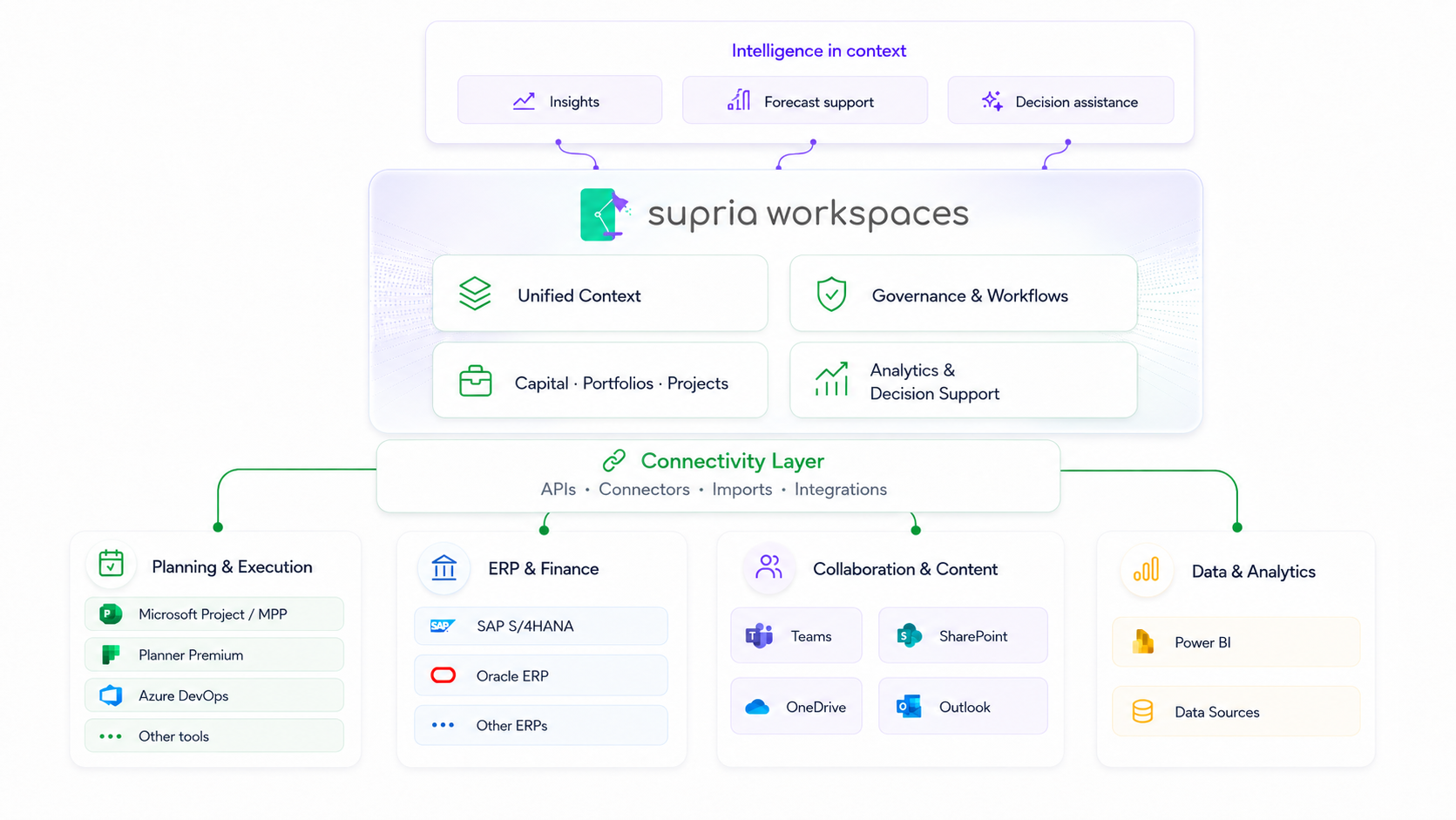The image size is (1456, 820).
Task: Click the Oracle ERP red oval icon
Action: 443,675
